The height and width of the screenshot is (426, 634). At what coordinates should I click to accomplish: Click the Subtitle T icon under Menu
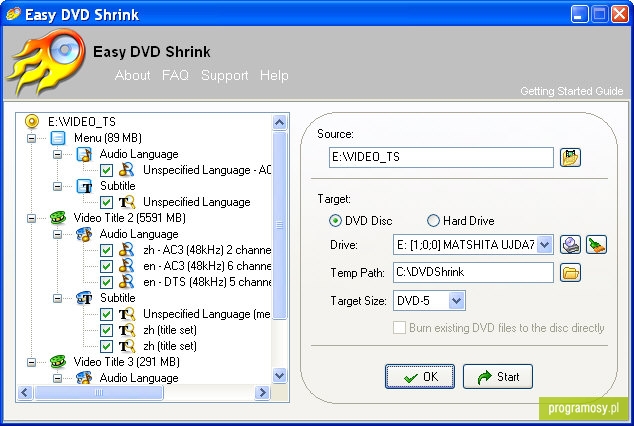click(85, 186)
